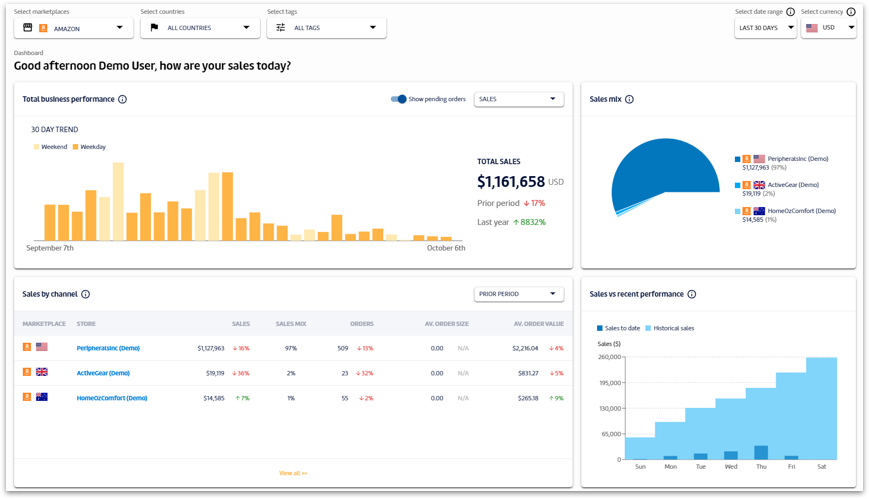Click UK flag in Sales mix legend

pos(759,185)
